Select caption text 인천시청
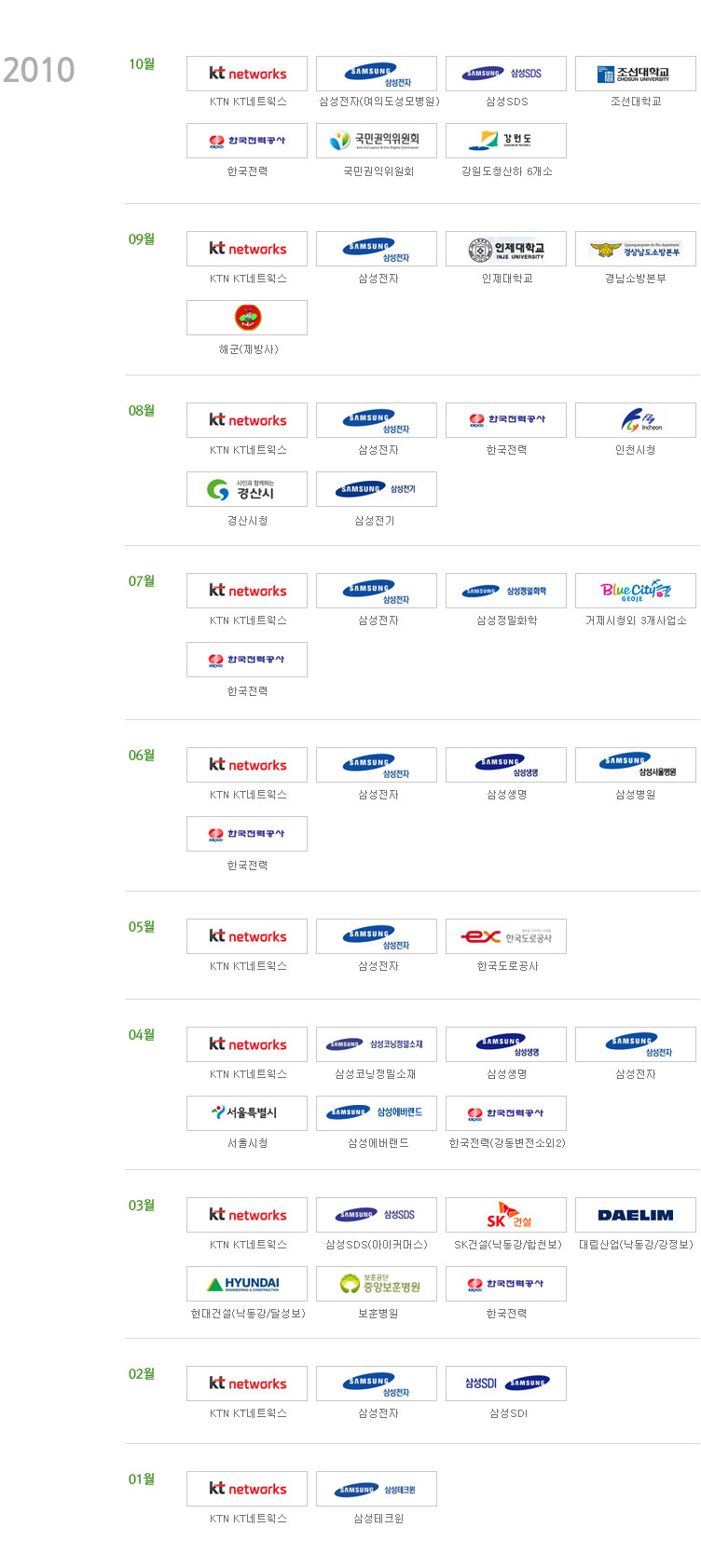 [x=636, y=450]
